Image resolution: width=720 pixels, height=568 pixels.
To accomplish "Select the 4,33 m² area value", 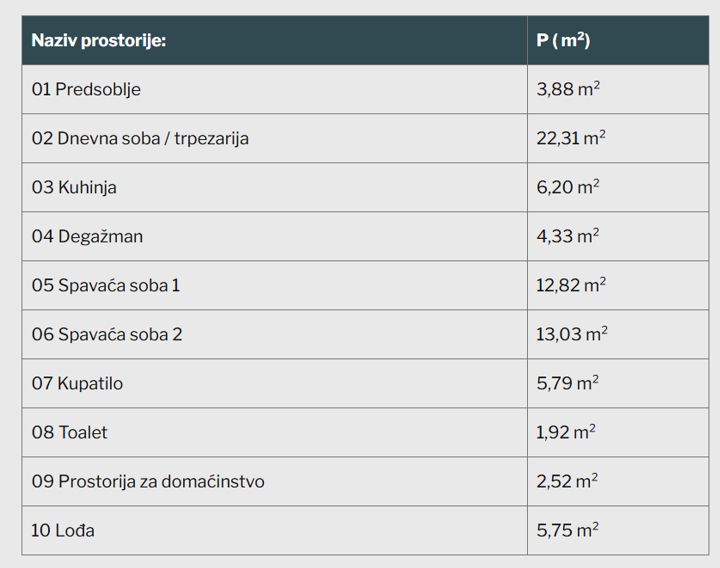I will (x=568, y=236).
